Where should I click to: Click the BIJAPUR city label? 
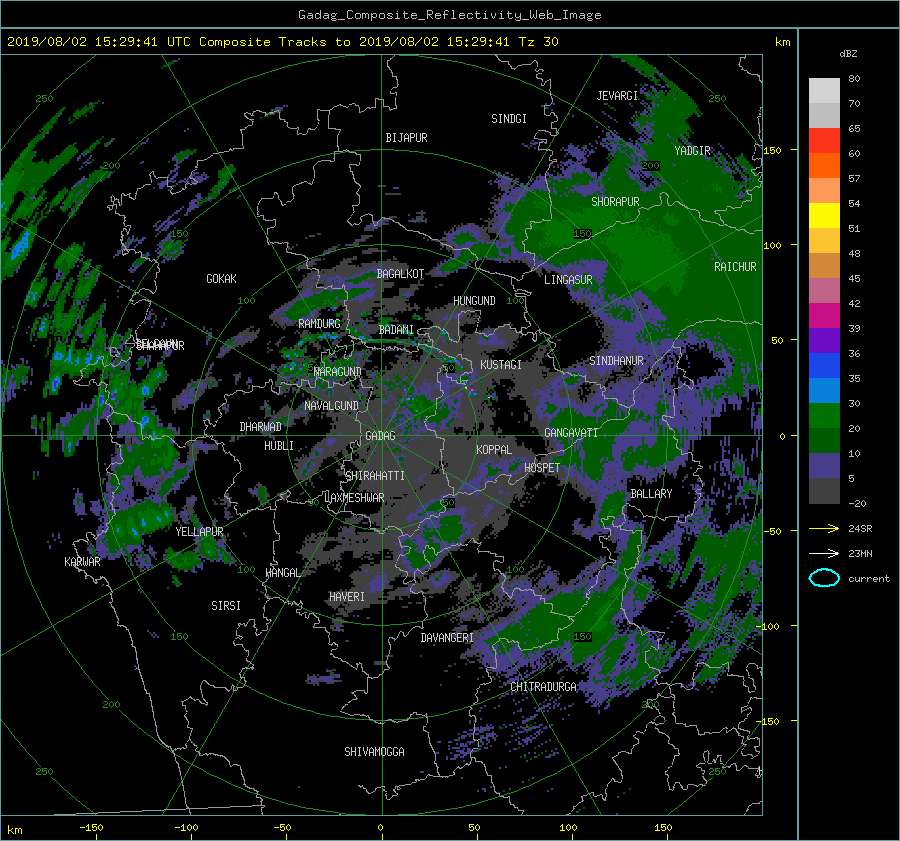coord(406,138)
